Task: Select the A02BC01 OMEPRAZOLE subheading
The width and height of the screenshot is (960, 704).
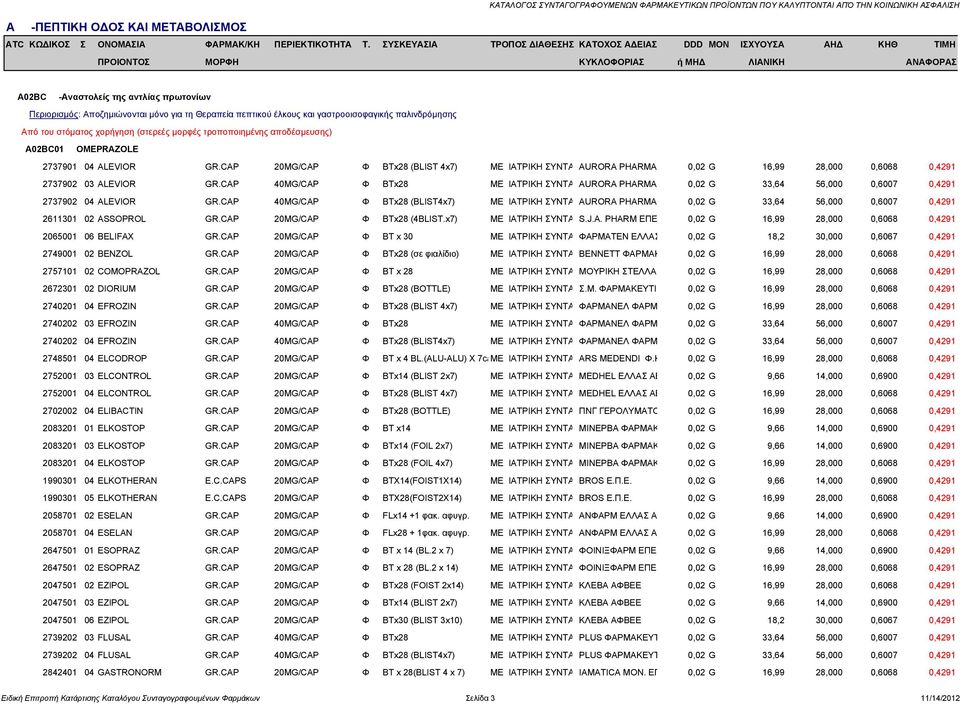Action: click(81, 149)
